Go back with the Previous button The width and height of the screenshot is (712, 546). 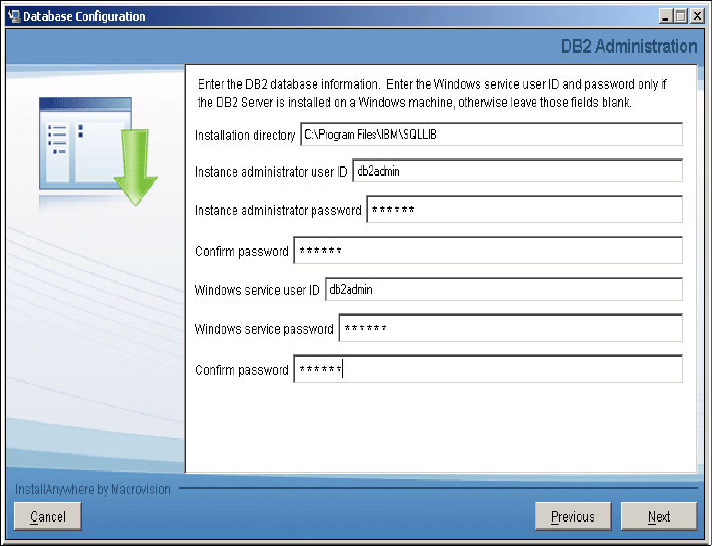pyautogui.click(x=573, y=516)
